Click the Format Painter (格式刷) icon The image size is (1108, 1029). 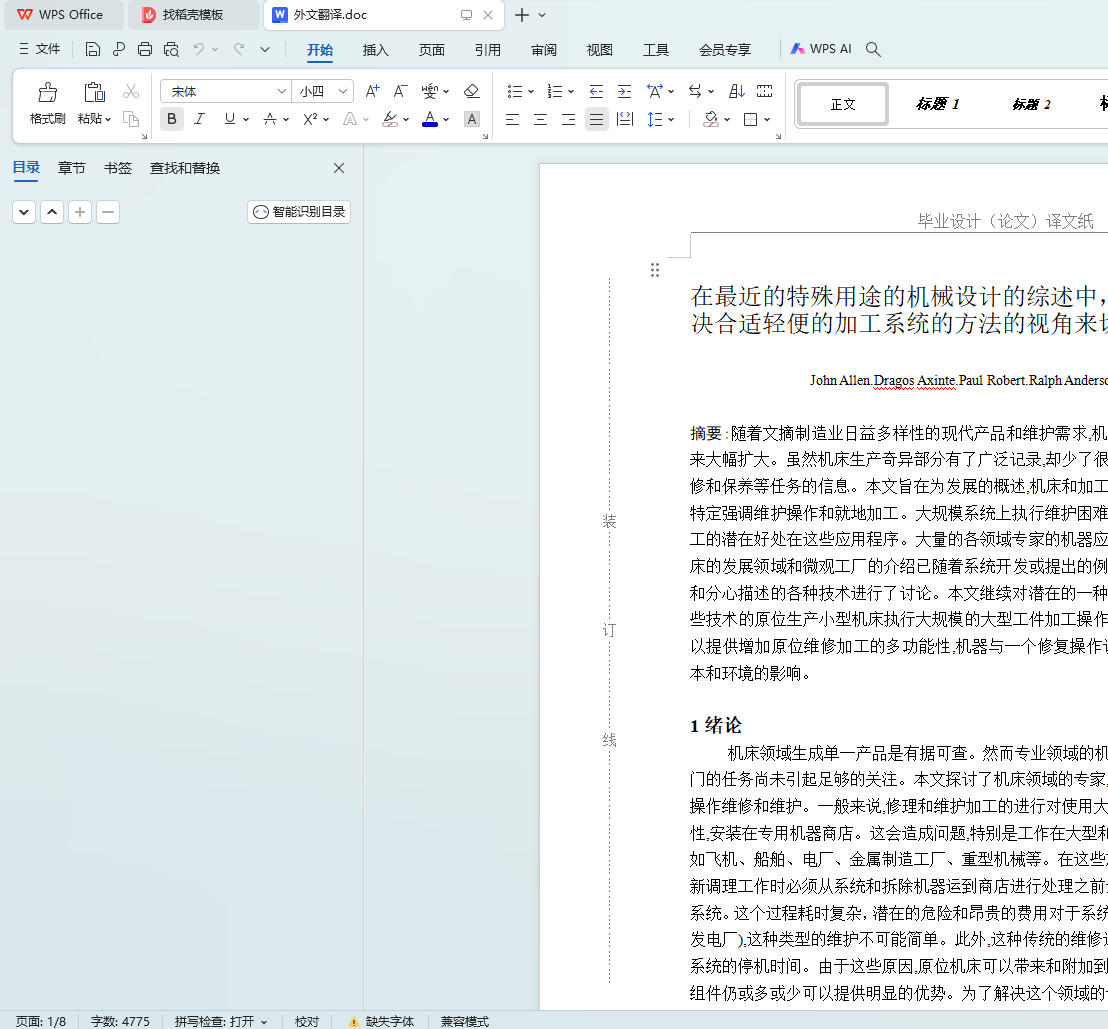[x=47, y=93]
